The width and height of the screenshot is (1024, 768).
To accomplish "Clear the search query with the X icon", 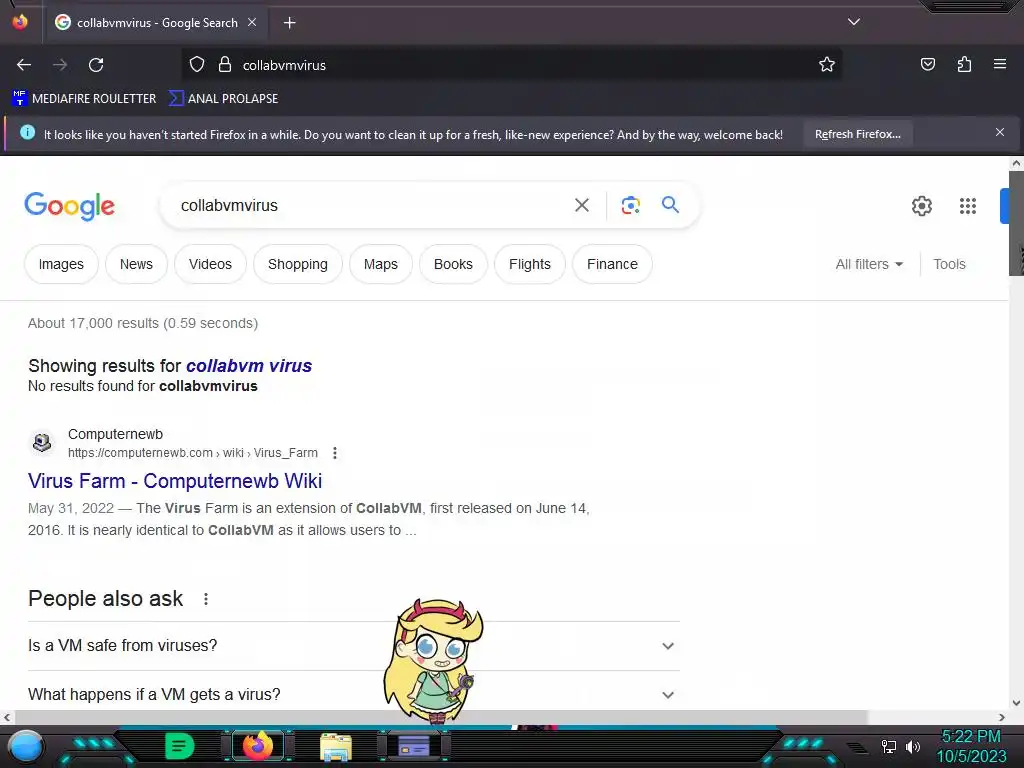I will [581, 206].
